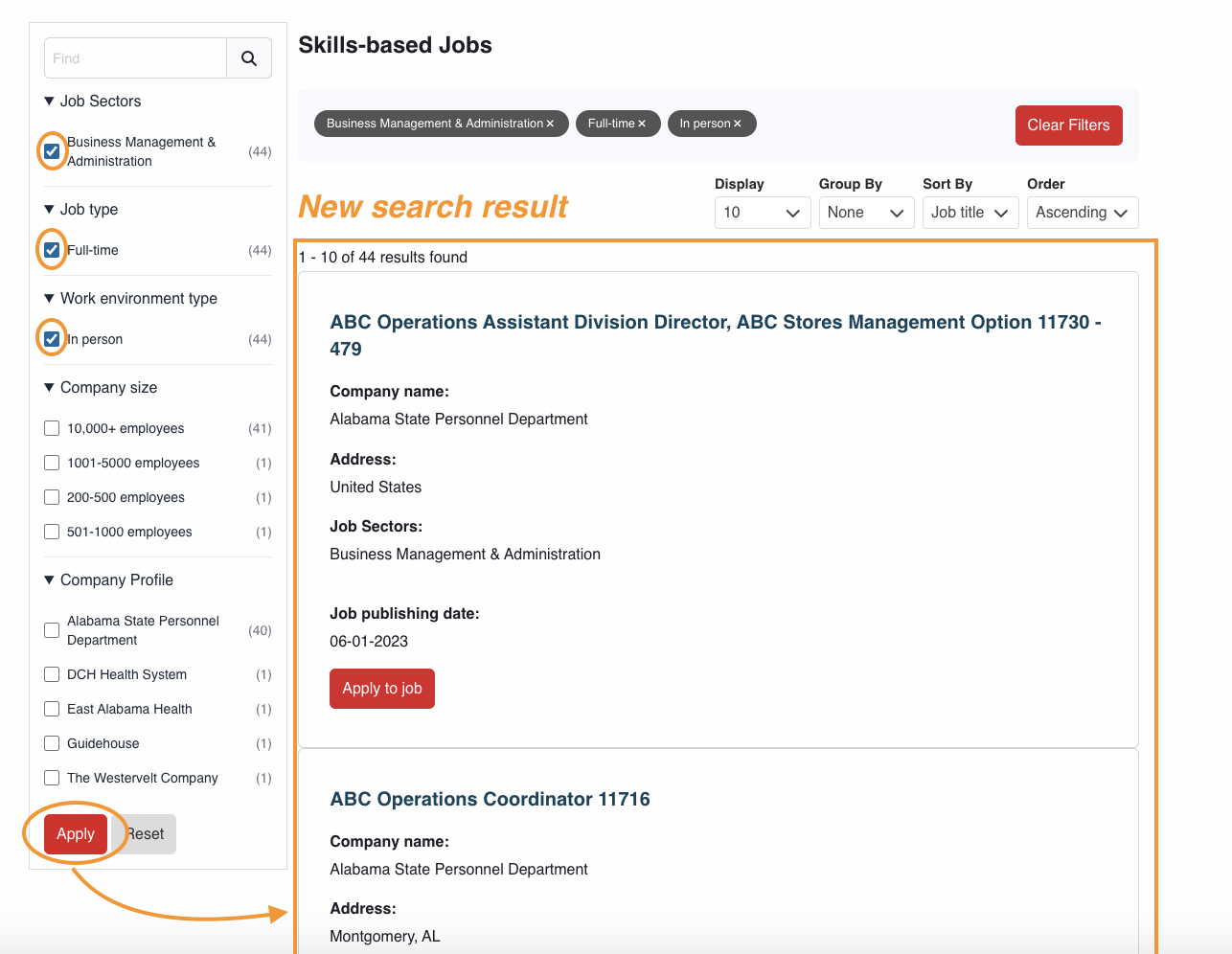Uncheck the In person checkbox
Screen dimensions: 1232x954
coord(52,339)
